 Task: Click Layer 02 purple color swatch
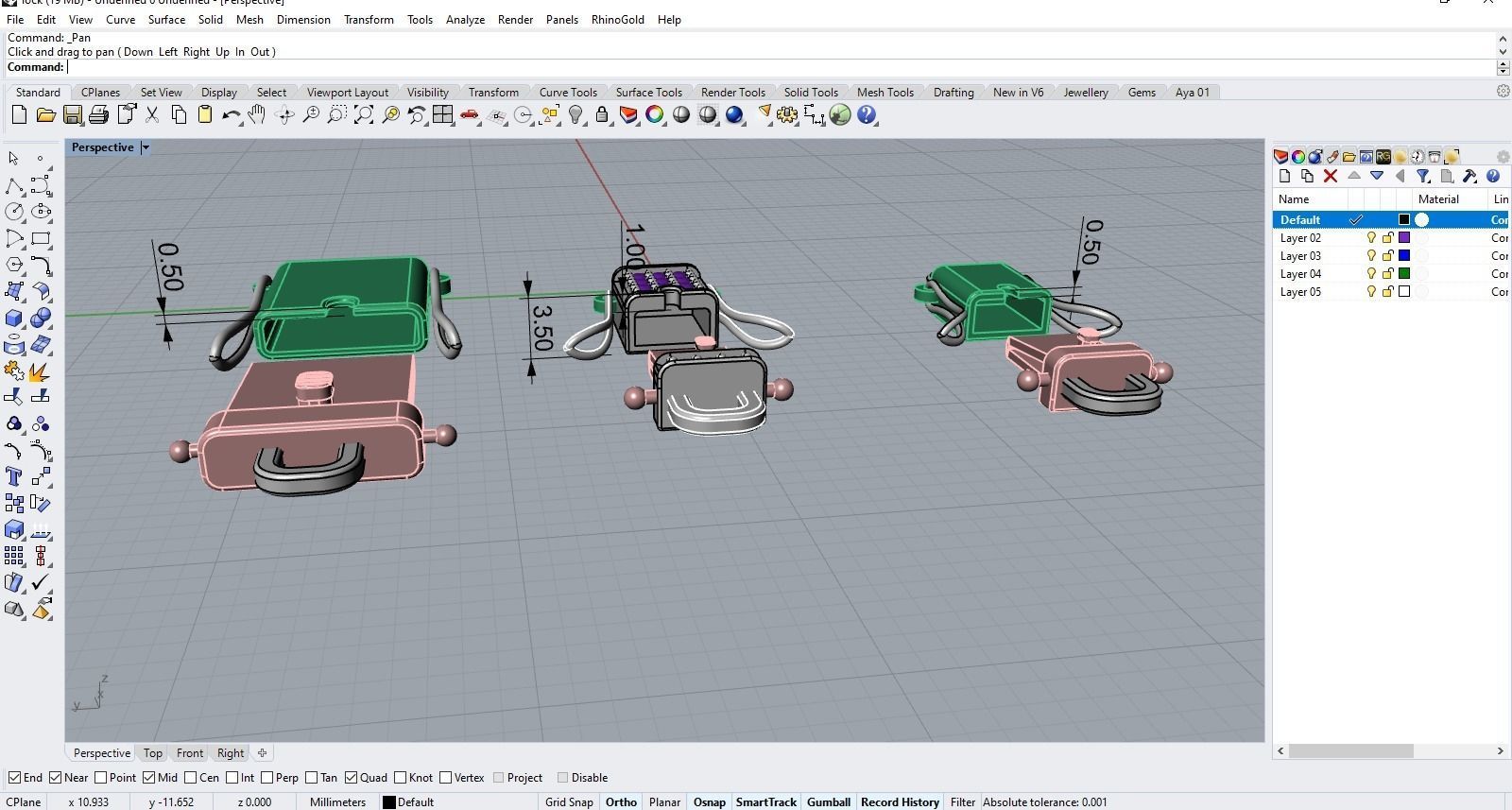click(x=1404, y=238)
